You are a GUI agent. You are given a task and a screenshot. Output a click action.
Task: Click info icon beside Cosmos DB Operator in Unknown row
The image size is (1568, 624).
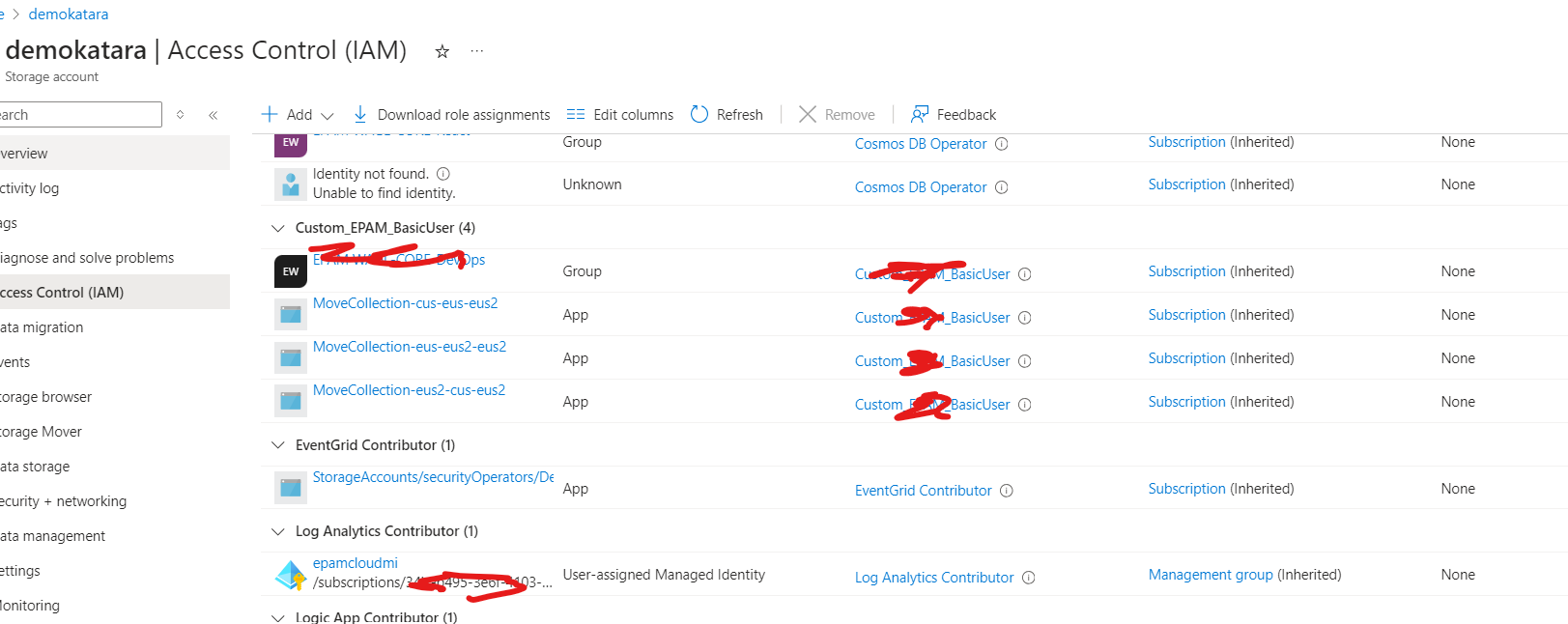tap(1002, 187)
